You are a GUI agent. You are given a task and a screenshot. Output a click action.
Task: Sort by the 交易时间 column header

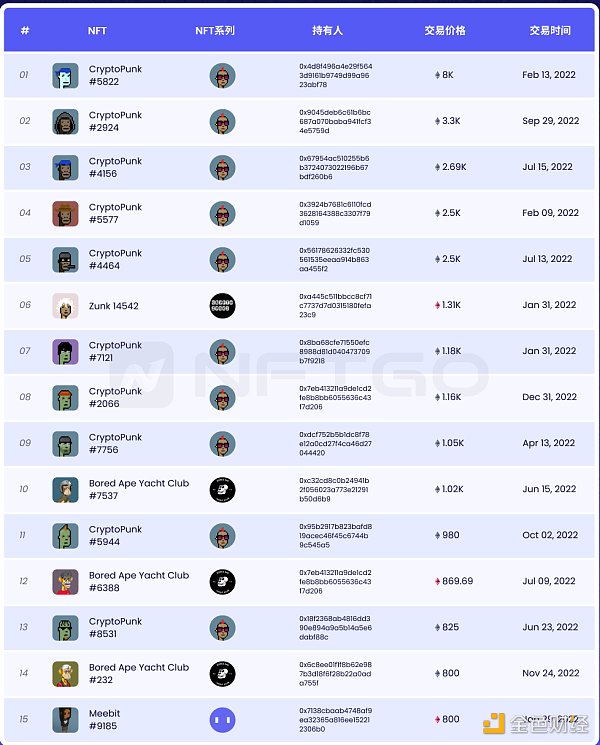550,31
